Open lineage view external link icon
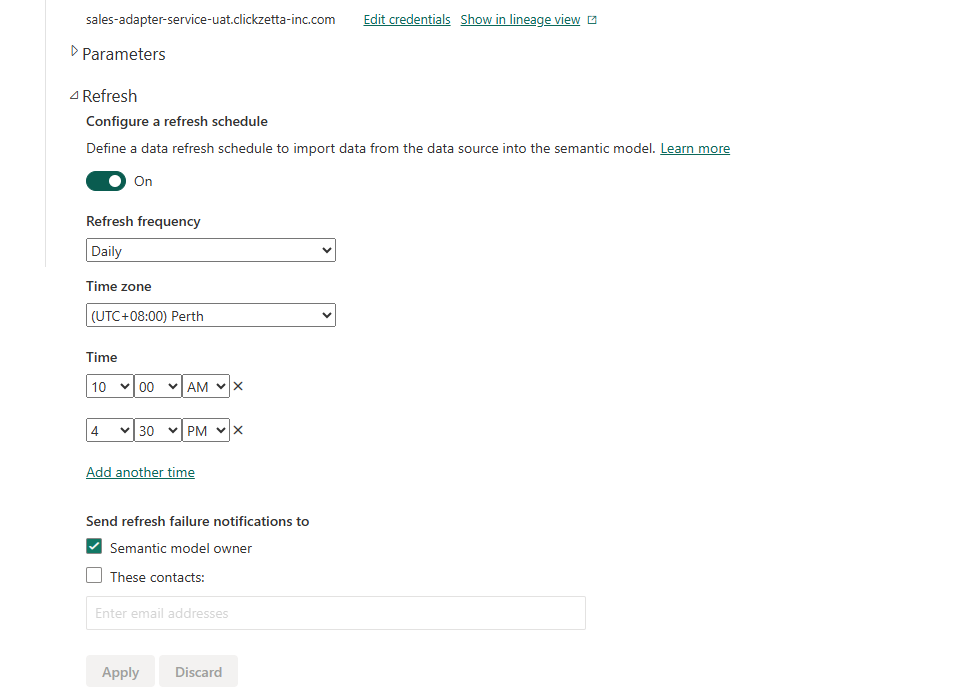 tap(592, 20)
